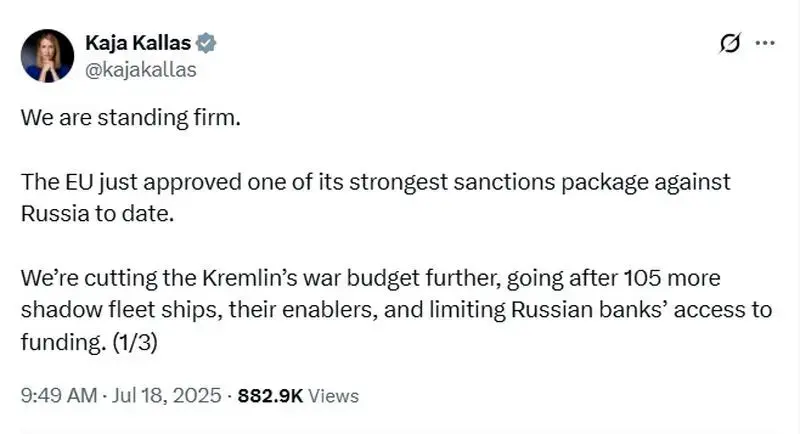Click the phrase "shadow fleet ships"
Image resolution: width=800 pixels, height=434 pixels.
pyautogui.click(x=121, y=310)
